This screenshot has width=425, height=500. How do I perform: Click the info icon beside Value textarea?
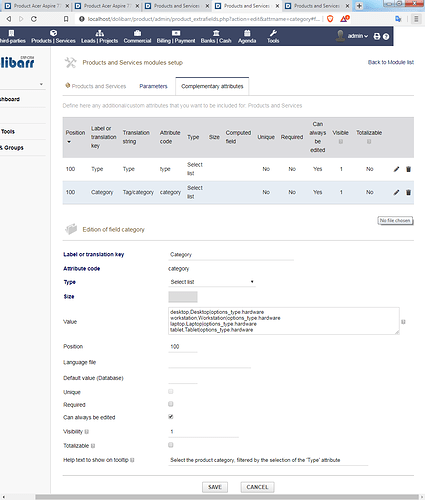click(x=403, y=322)
